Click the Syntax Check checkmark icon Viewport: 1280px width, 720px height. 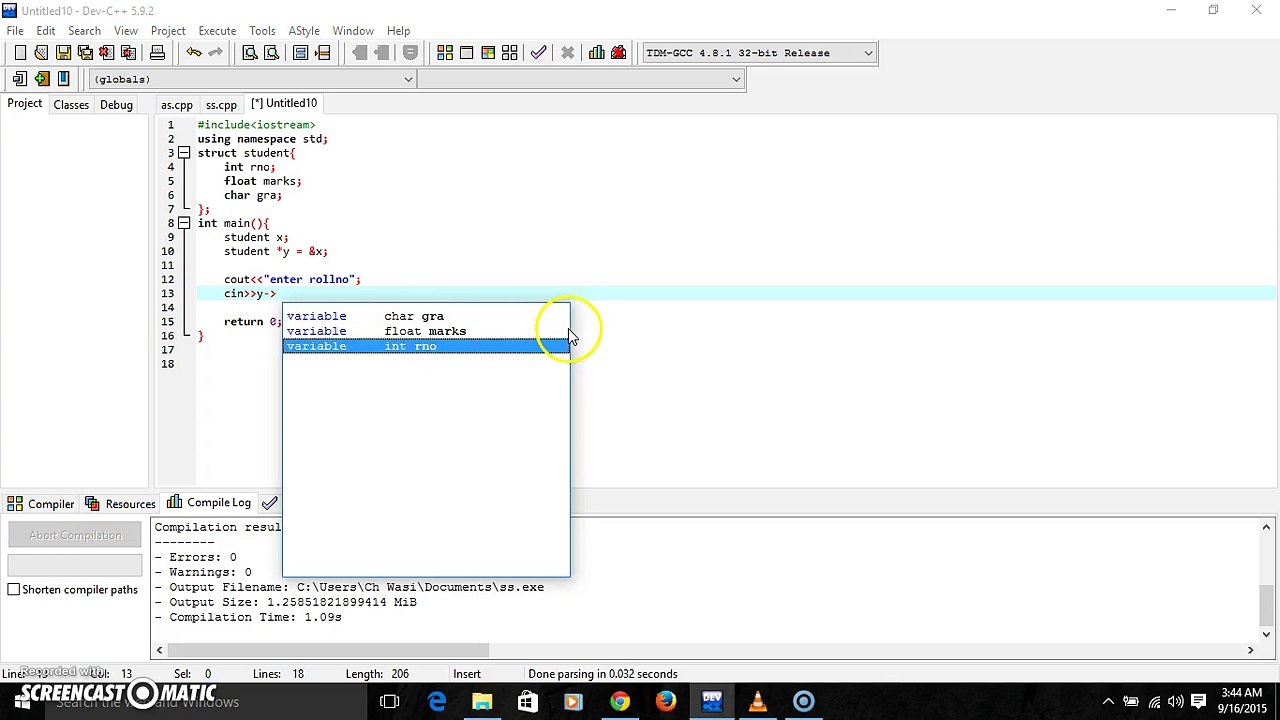(539, 53)
